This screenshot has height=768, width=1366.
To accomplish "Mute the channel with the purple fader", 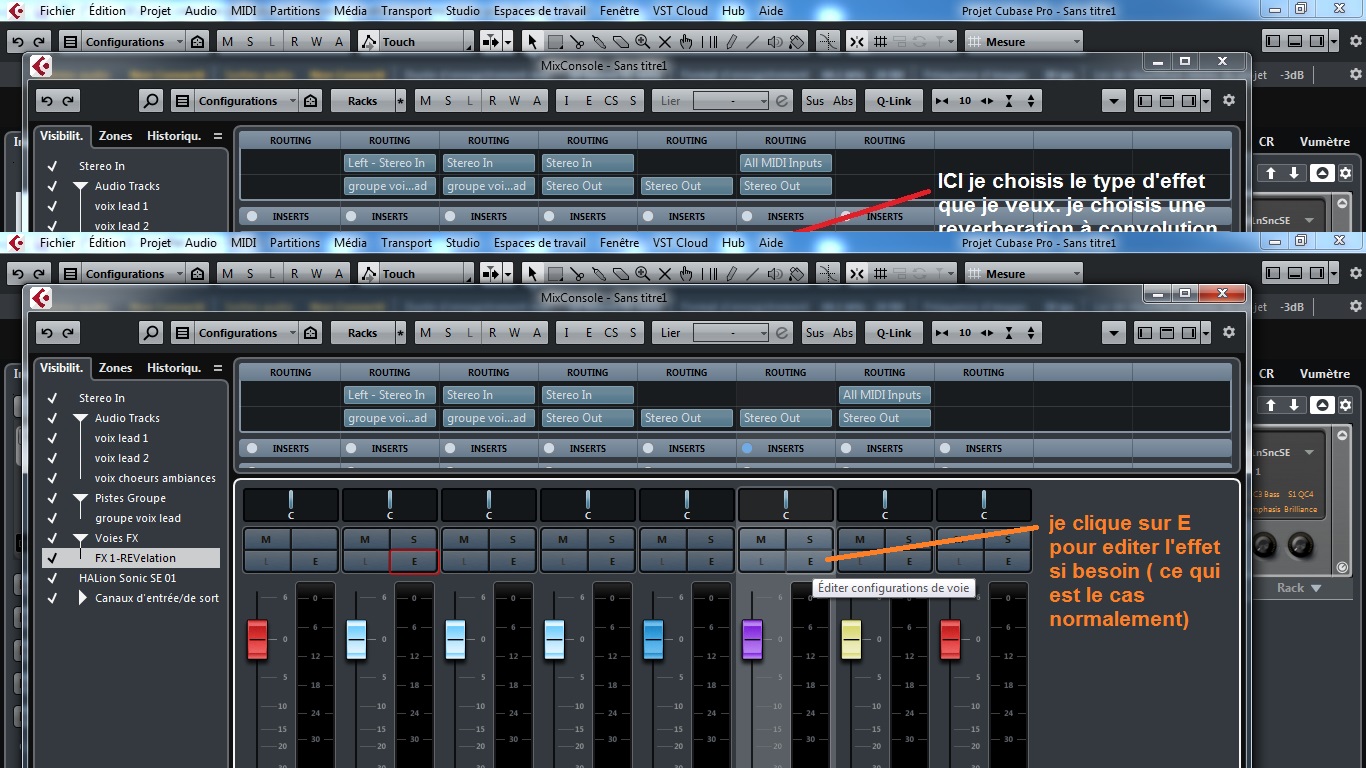I will (761, 540).
